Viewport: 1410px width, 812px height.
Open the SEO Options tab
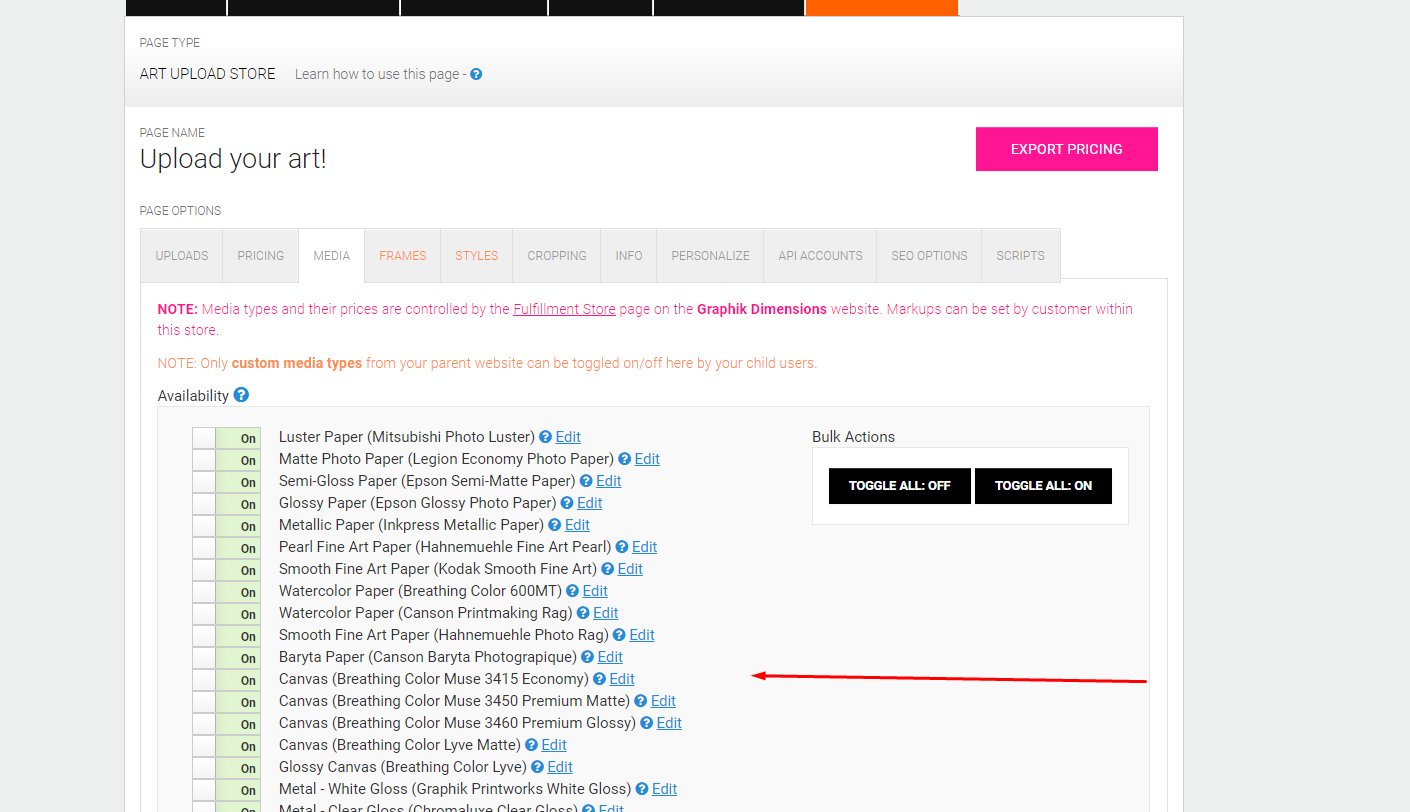(929, 256)
